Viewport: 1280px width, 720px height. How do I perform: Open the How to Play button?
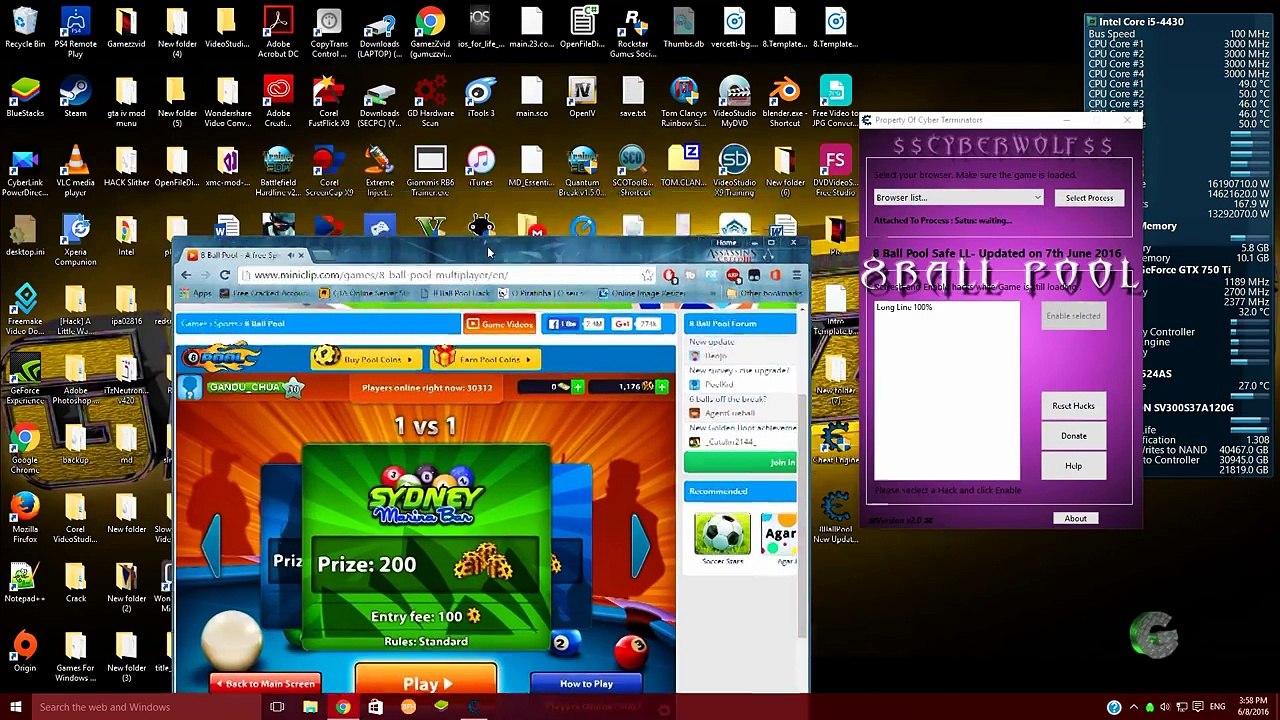coord(586,684)
